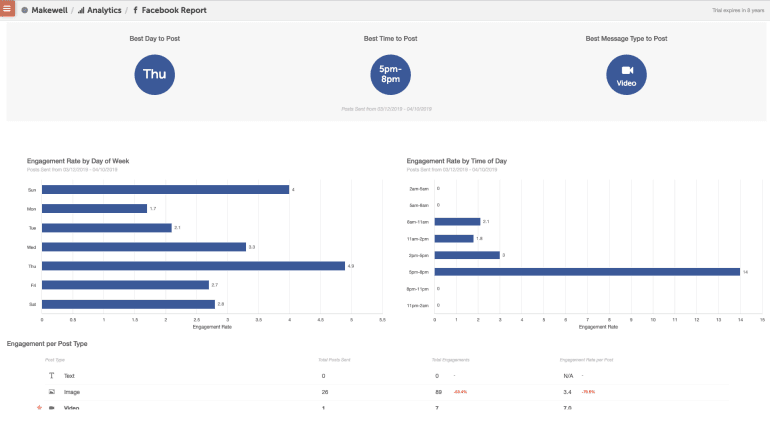Click the trial expiration notice
The width and height of the screenshot is (770, 428).
coord(737,10)
